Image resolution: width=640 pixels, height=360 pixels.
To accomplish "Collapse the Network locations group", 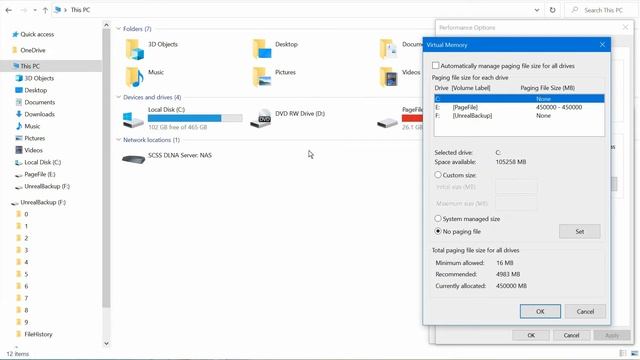I will pyautogui.click(x=118, y=140).
